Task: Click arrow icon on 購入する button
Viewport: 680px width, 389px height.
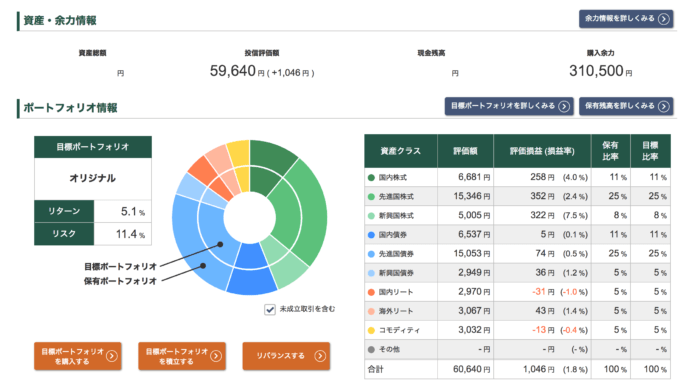Action: (x=111, y=356)
